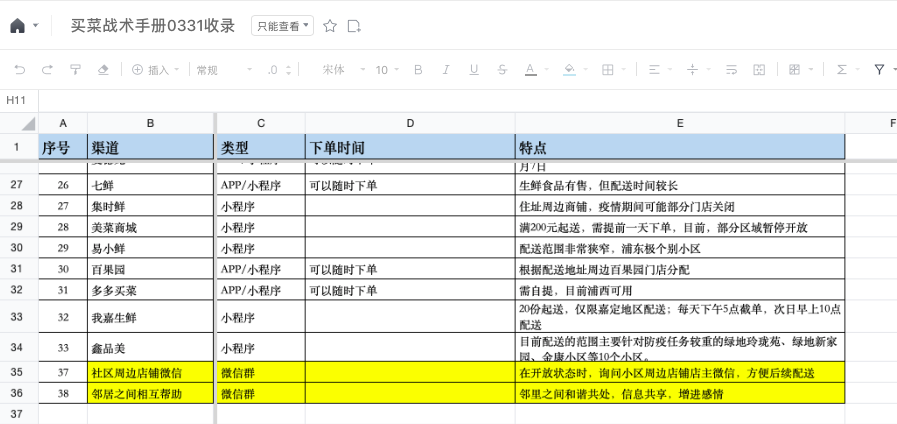Toggle underline formatting

[474, 70]
